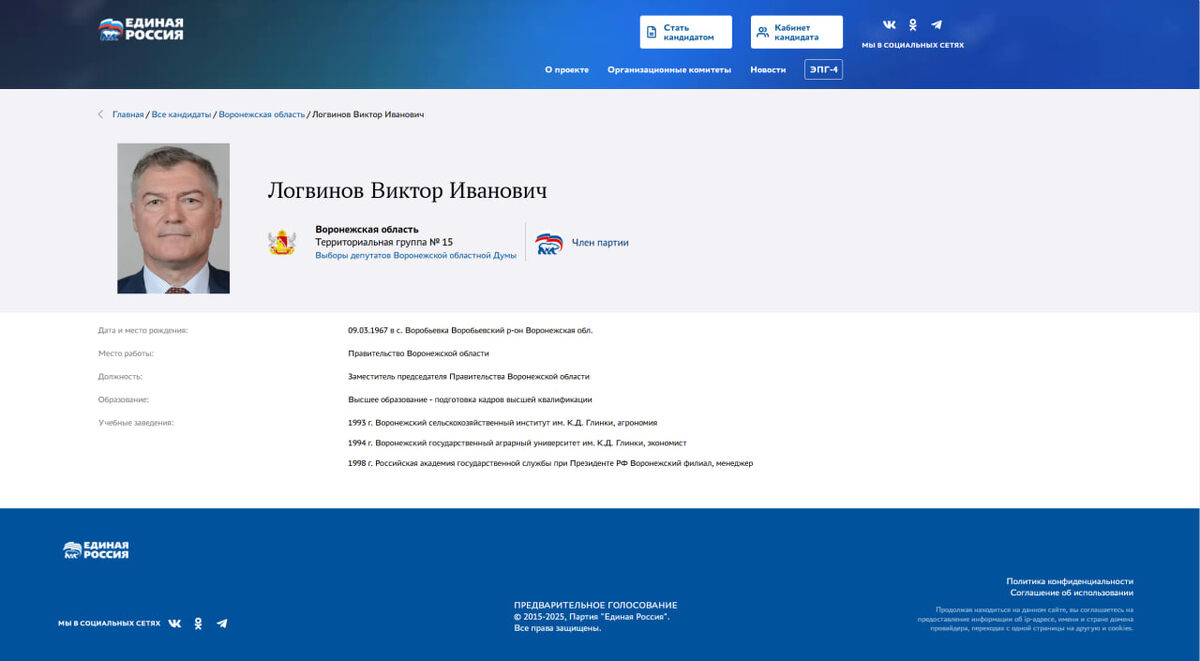Open Организационные комитеты from the navigation
This screenshot has width=1200, height=661.
(669, 69)
